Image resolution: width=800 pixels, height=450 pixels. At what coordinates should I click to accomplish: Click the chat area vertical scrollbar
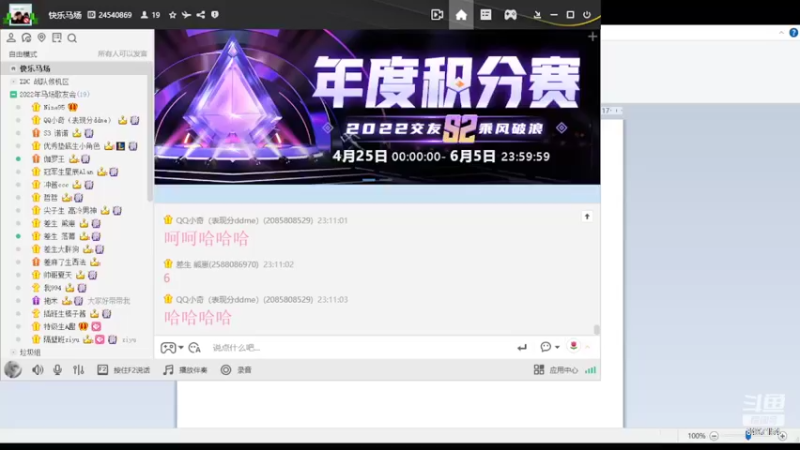coord(596,330)
